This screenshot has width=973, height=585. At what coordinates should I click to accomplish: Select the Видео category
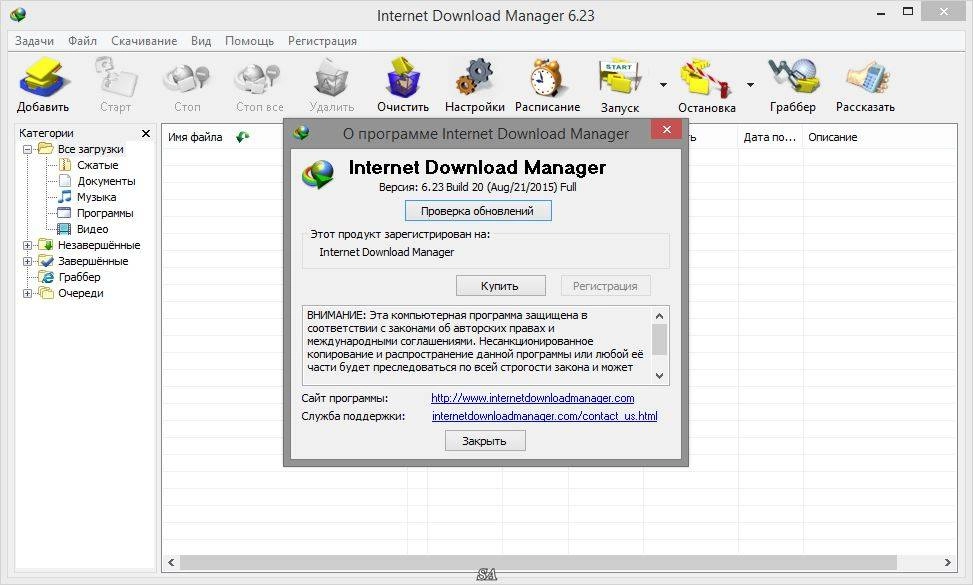pyautogui.click(x=92, y=230)
